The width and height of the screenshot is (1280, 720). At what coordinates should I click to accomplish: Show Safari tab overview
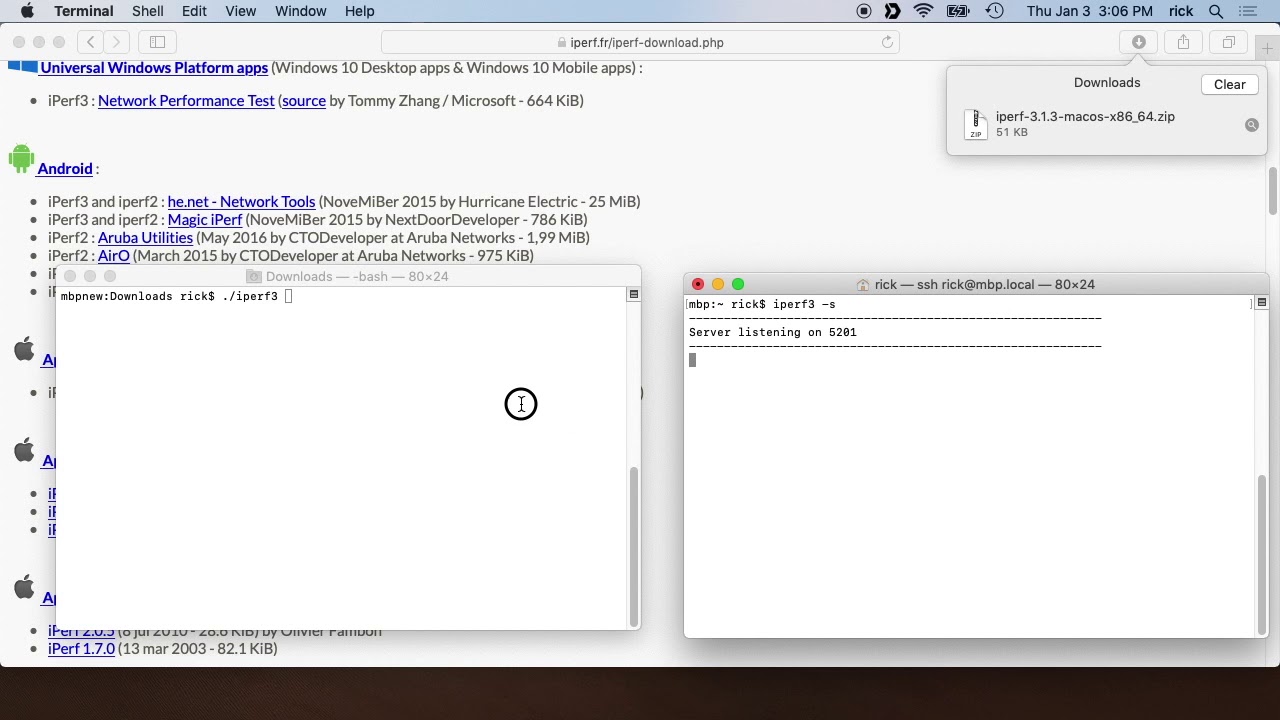point(1228,42)
